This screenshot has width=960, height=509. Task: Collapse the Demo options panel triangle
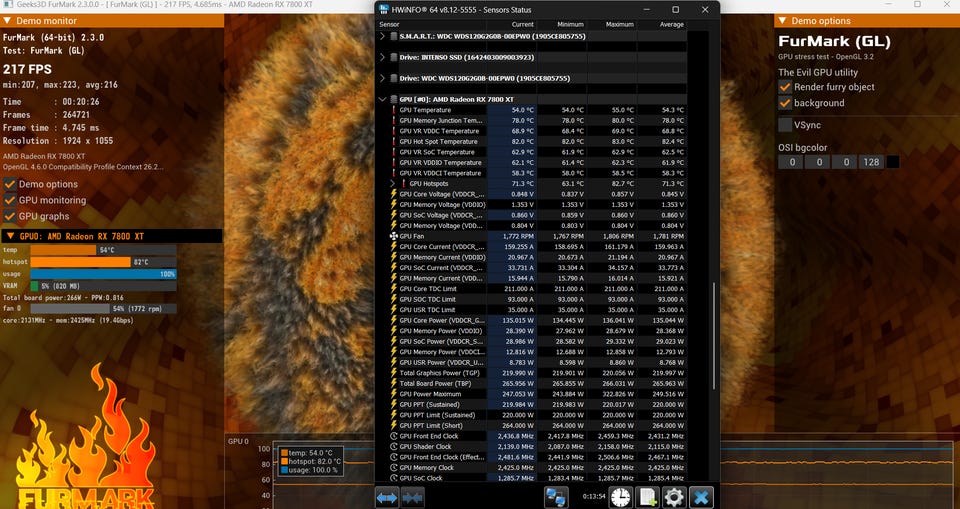coord(782,21)
